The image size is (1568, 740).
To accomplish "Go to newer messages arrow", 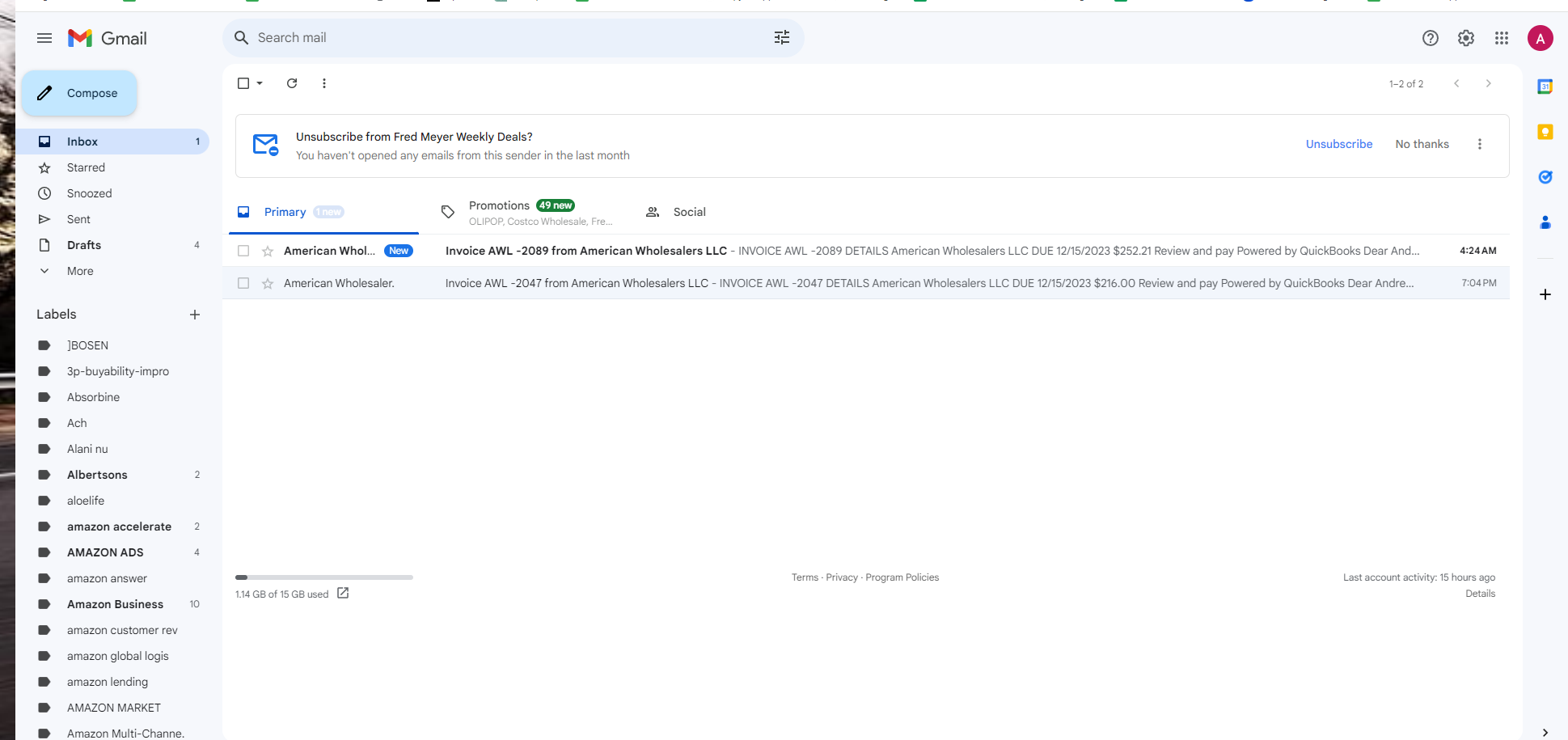I will point(1456,83).
